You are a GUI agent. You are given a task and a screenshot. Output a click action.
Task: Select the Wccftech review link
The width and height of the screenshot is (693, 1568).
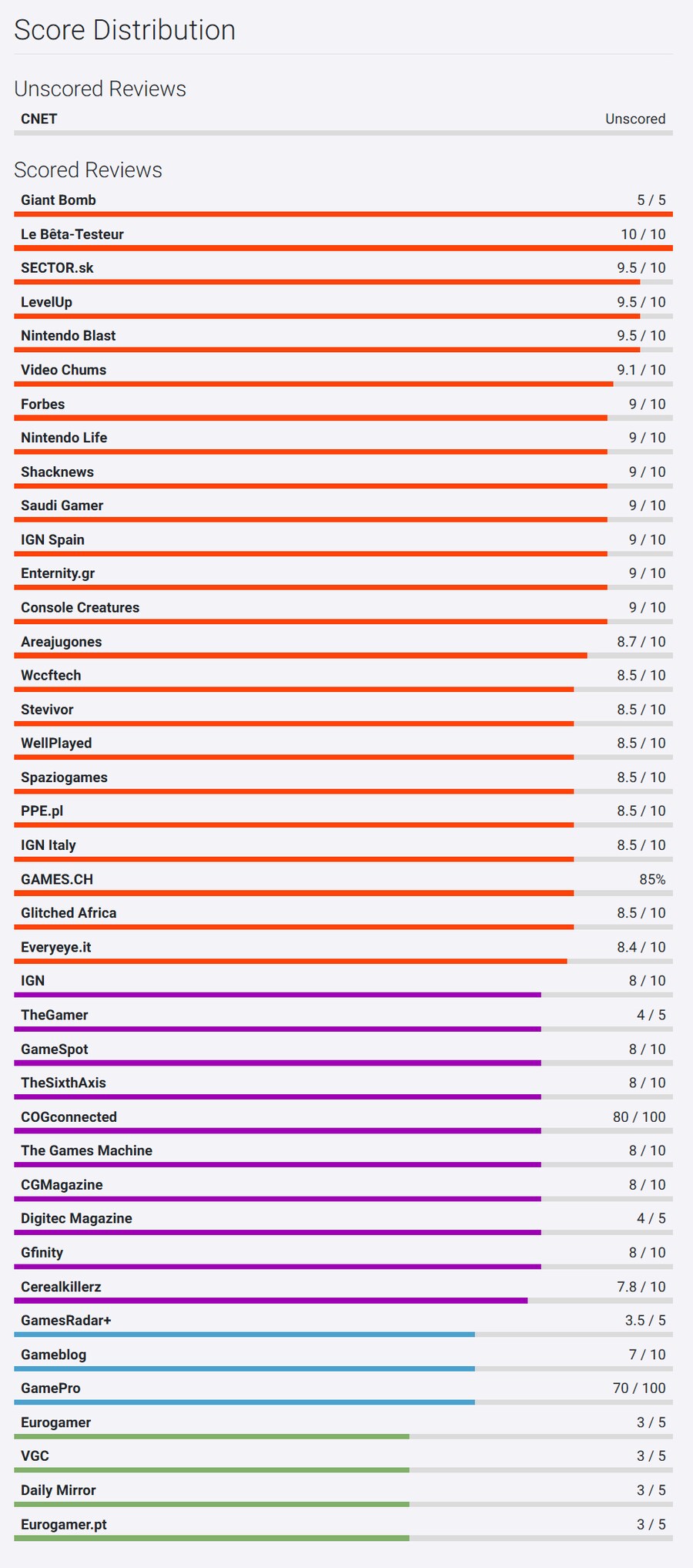pos(51,675)
